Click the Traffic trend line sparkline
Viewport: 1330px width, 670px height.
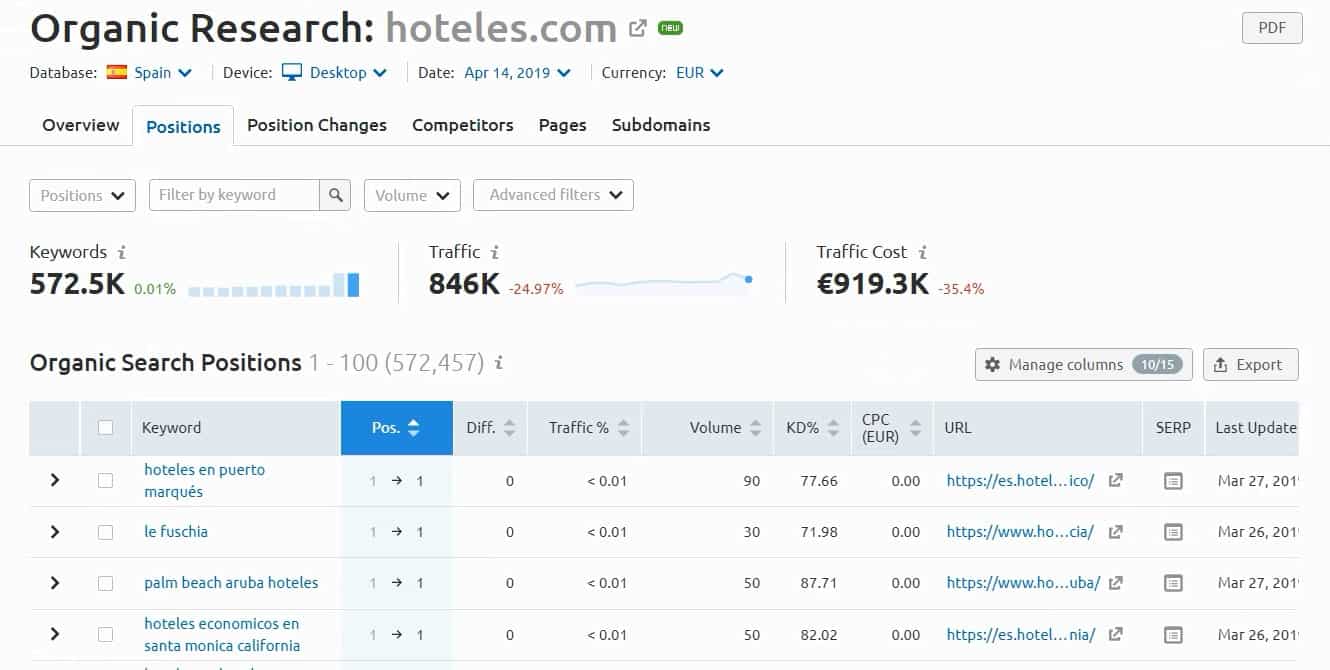664,284
